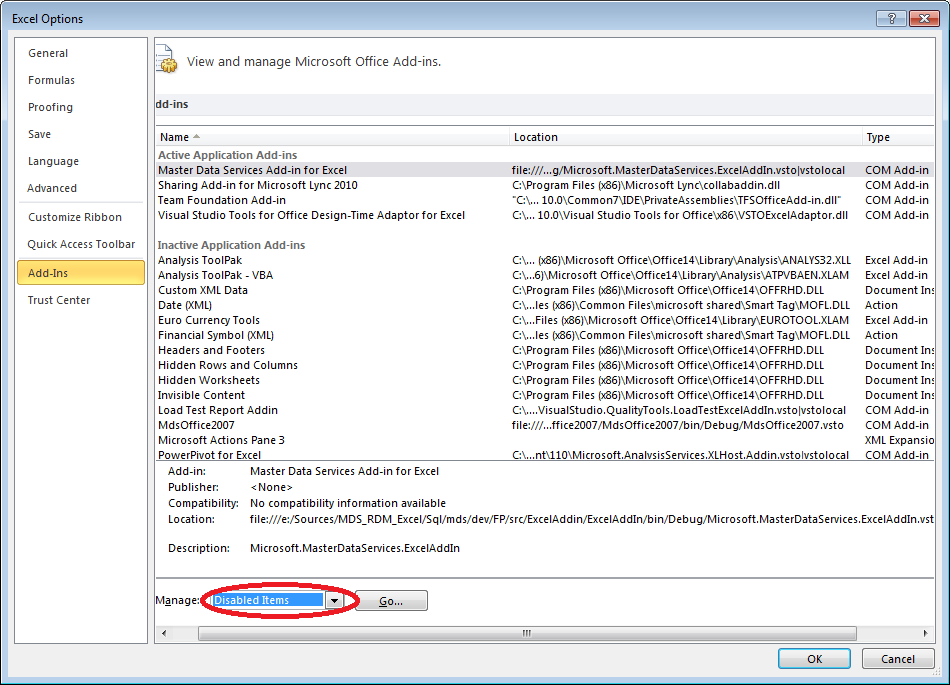The width and height of the screenshot is (950, 685).
Task: Click the Disabled Items combo box field
Action: 267,600
